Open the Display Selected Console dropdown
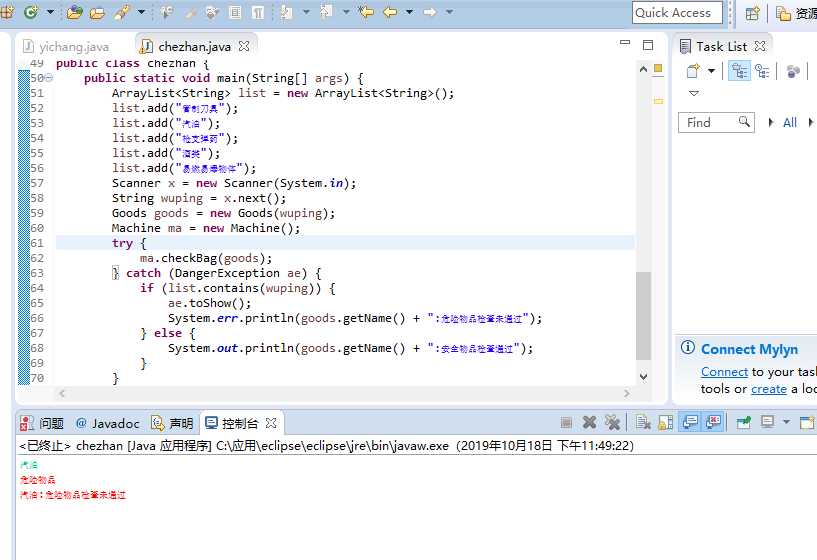Viewport: 817px width, 560px height. [x=786, y=422]
